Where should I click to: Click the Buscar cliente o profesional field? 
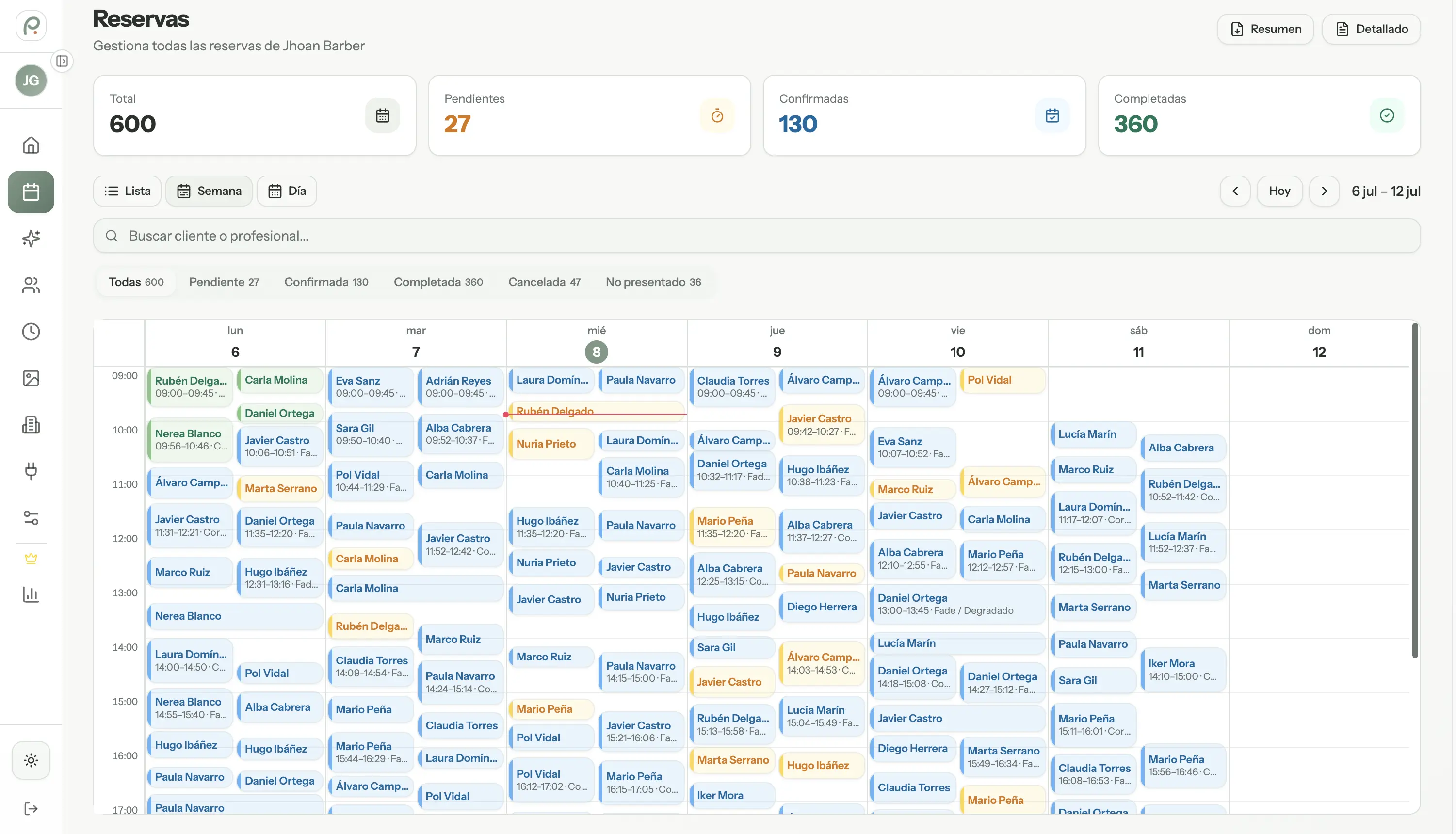point(757,236)
